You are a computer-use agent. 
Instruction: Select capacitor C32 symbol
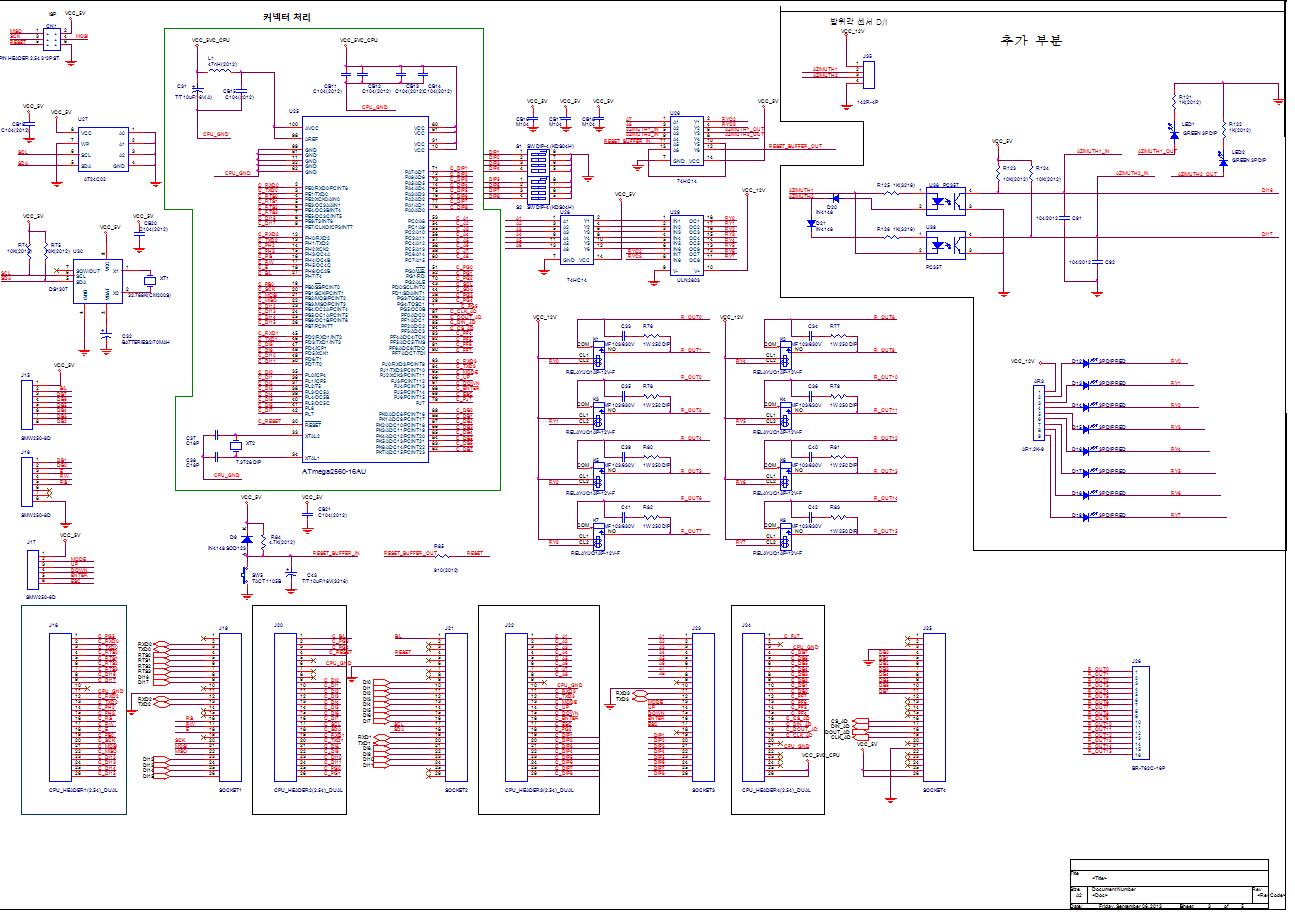(x=1097, y=260)
